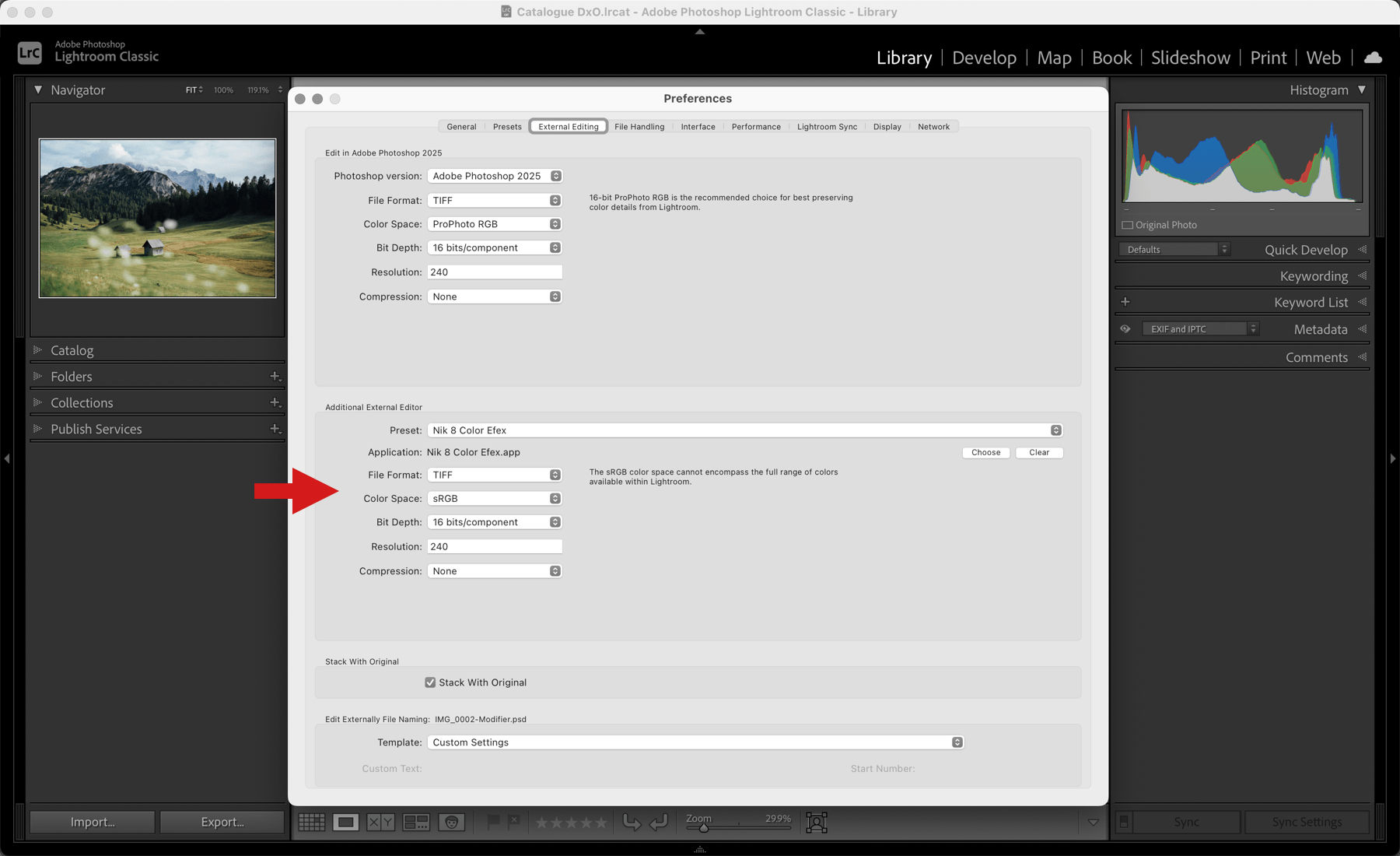Viewport: 1400px width, 856px height.
Task: Open the Photoshop Bit Depth dropdown
Action: (x=495, y=247)
